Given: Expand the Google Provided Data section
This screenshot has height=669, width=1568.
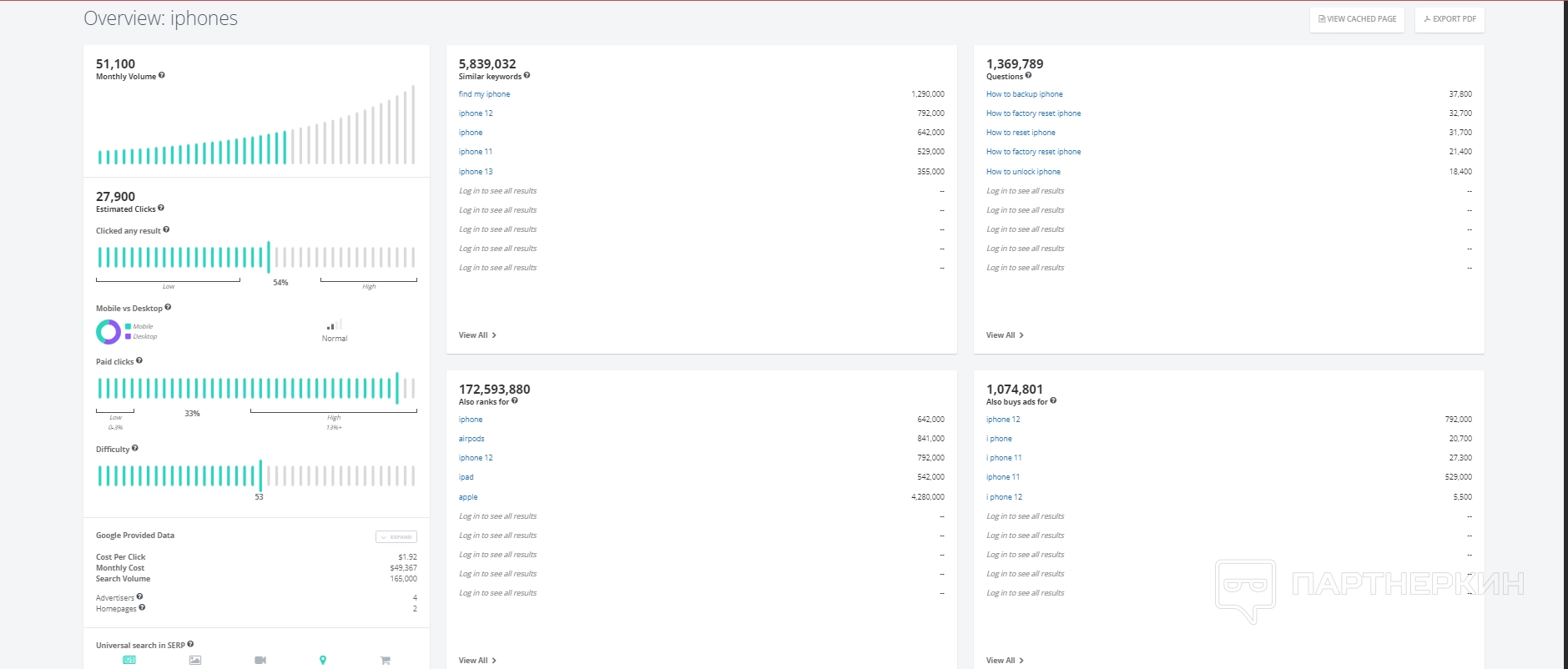Looking at the screenshot, I should pyautogui.click(x=396, y=536).
